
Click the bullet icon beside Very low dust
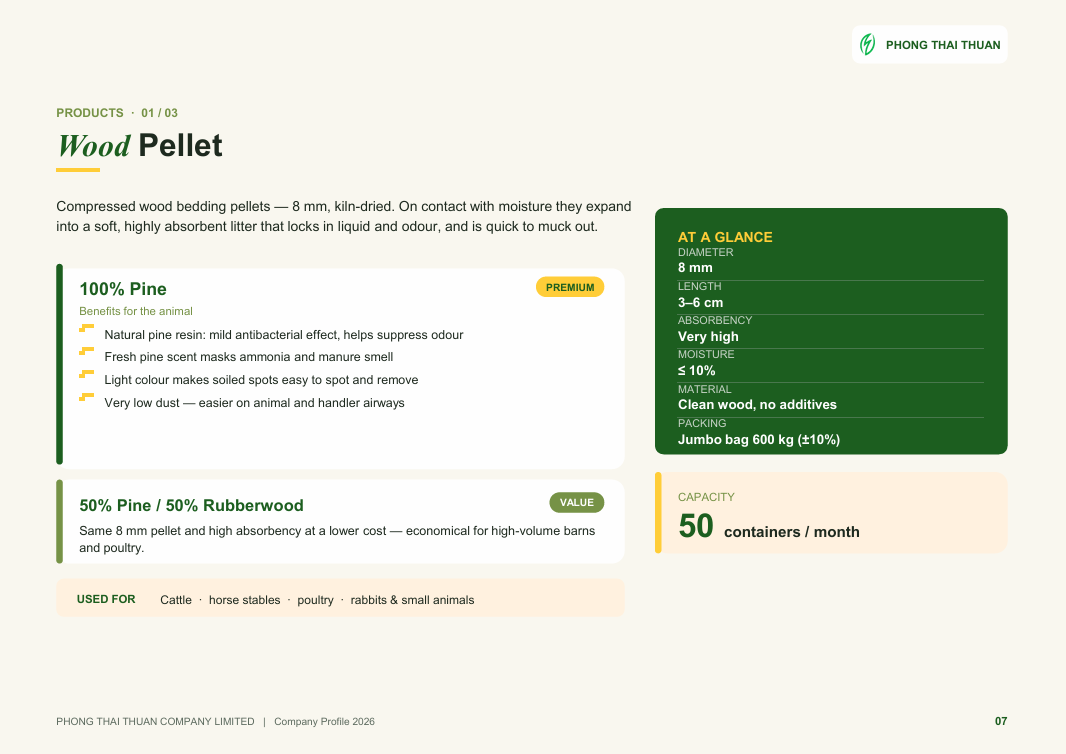86,396
